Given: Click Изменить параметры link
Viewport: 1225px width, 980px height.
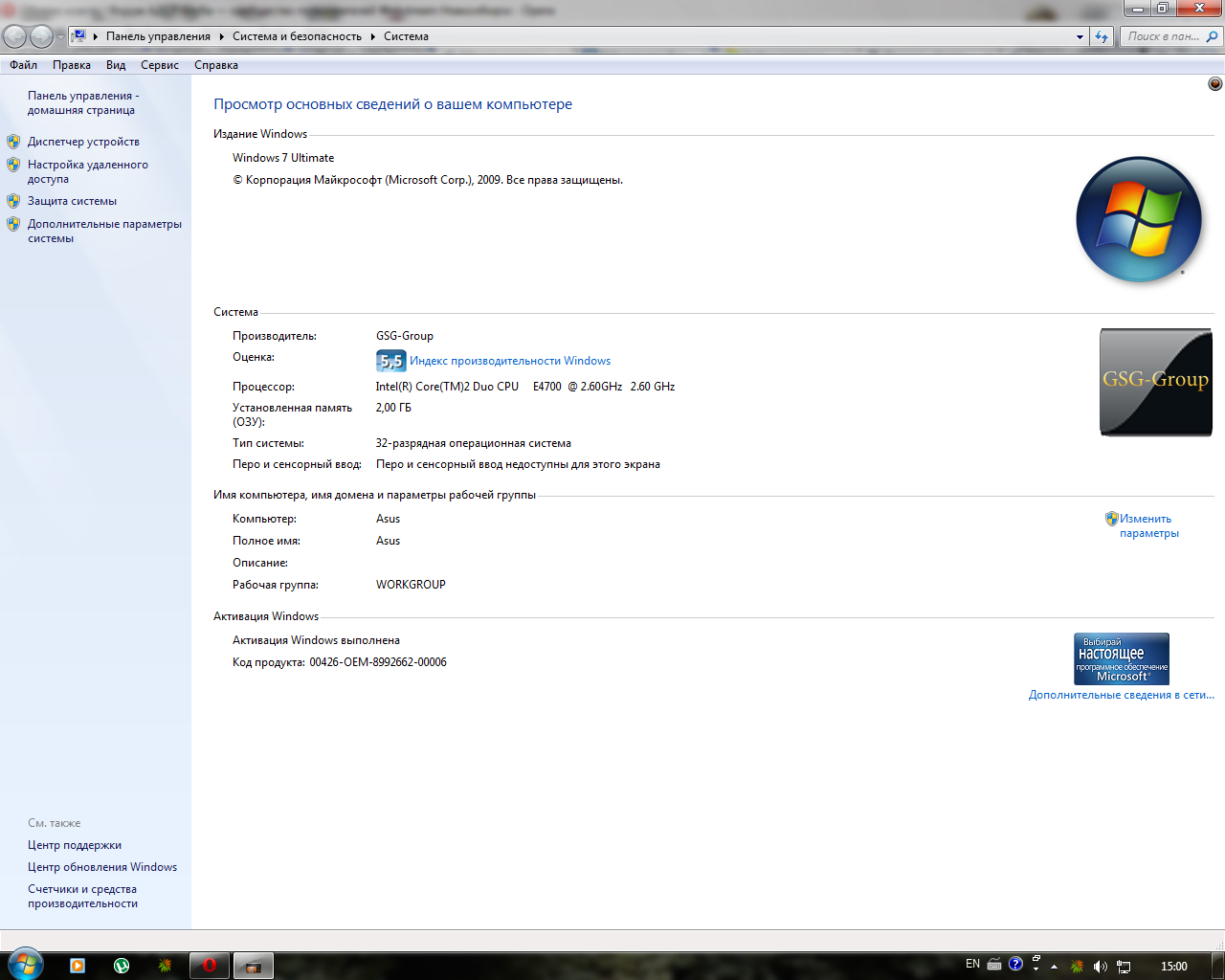Looking at the screenshot, I should click(x=1149, y=525).
